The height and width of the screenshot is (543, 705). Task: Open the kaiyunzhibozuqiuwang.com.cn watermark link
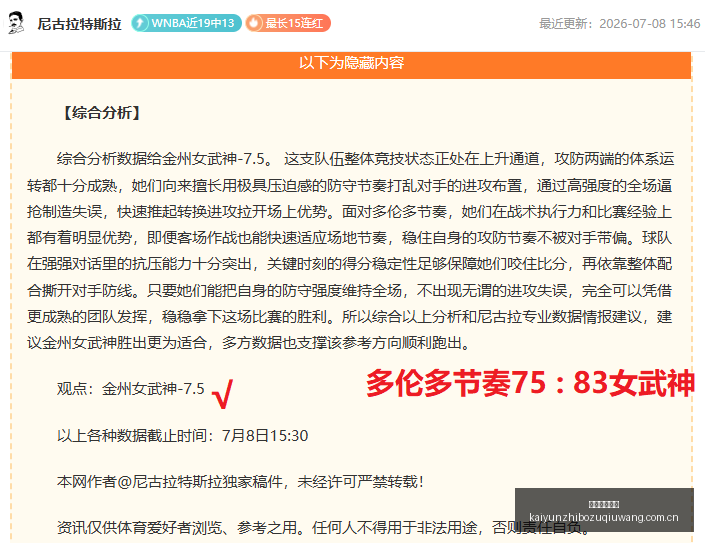click(604, 517)
